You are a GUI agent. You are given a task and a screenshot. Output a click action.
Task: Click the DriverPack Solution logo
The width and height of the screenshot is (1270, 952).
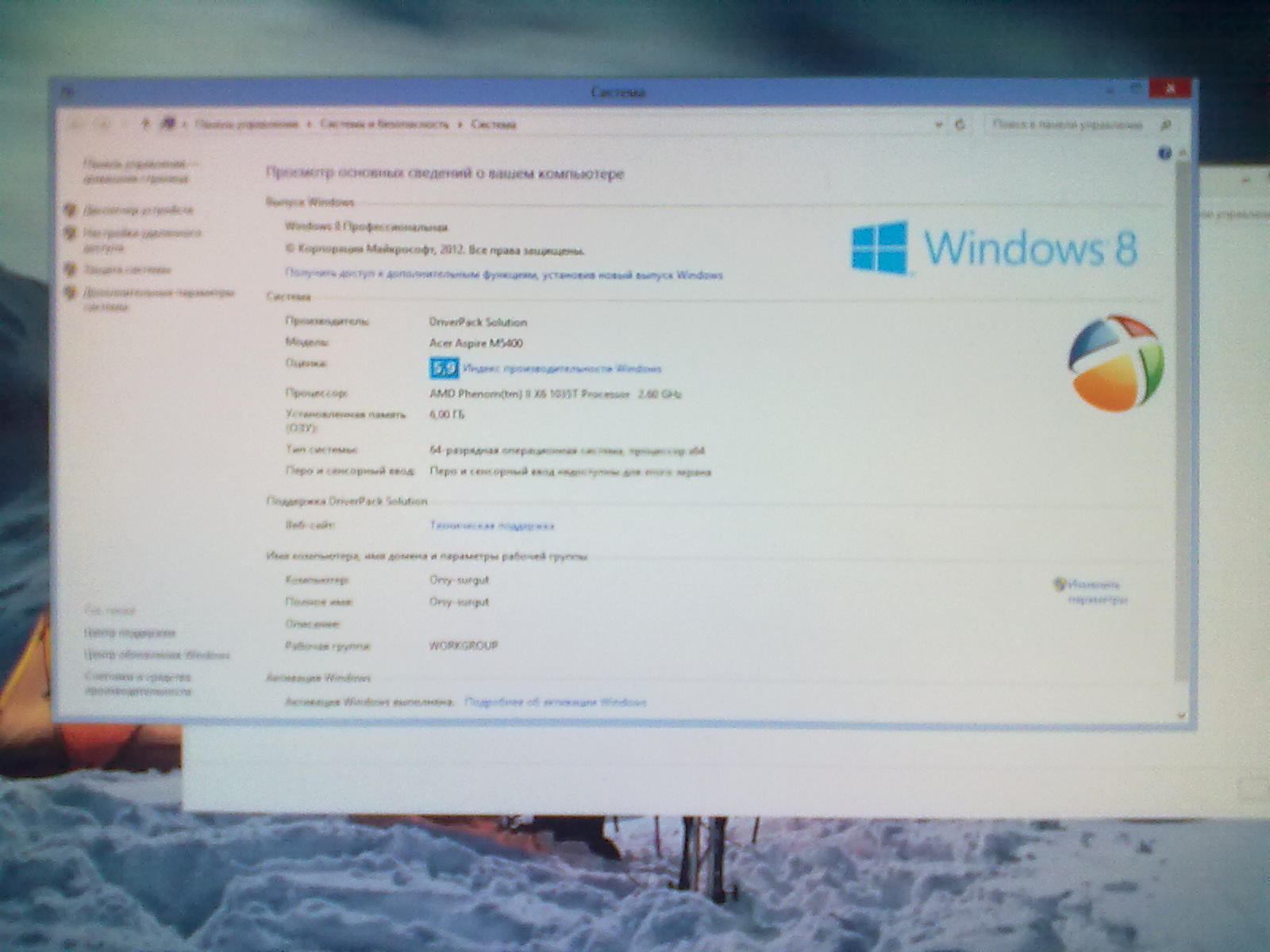point(1116,363)
